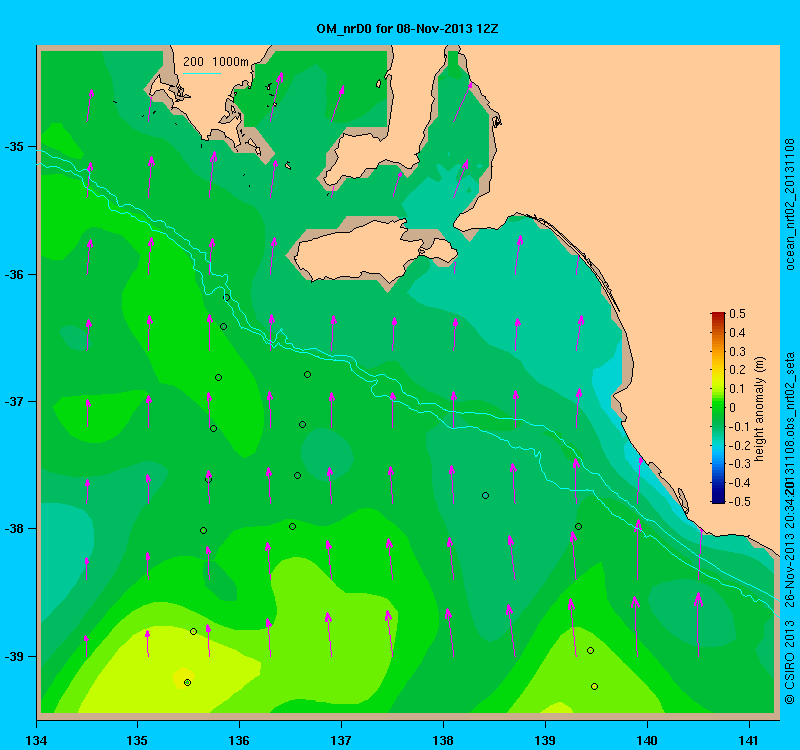Click the "134" longitude tick label
The width and height of the screenshot is (800, 750).
pyautogui.click(x=36, y=740)
